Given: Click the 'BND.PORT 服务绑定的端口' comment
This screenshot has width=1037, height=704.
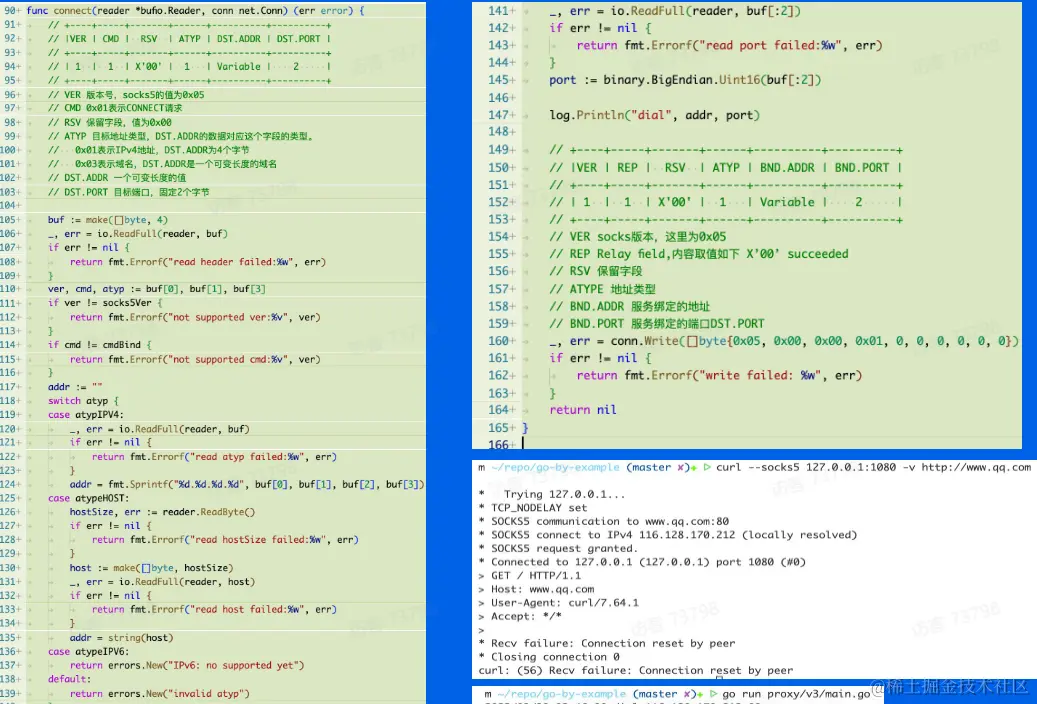Looking at the screenshot, I should [x=656, y=324].
